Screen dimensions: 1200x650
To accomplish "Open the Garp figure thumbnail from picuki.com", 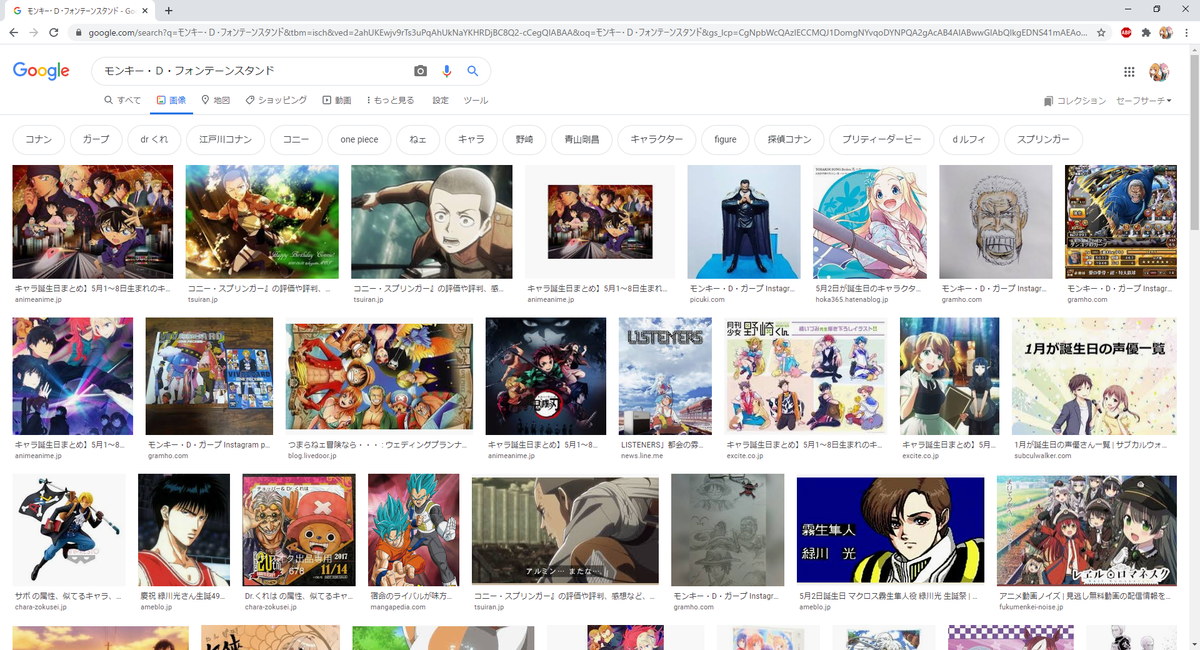I will pos(744,222).
